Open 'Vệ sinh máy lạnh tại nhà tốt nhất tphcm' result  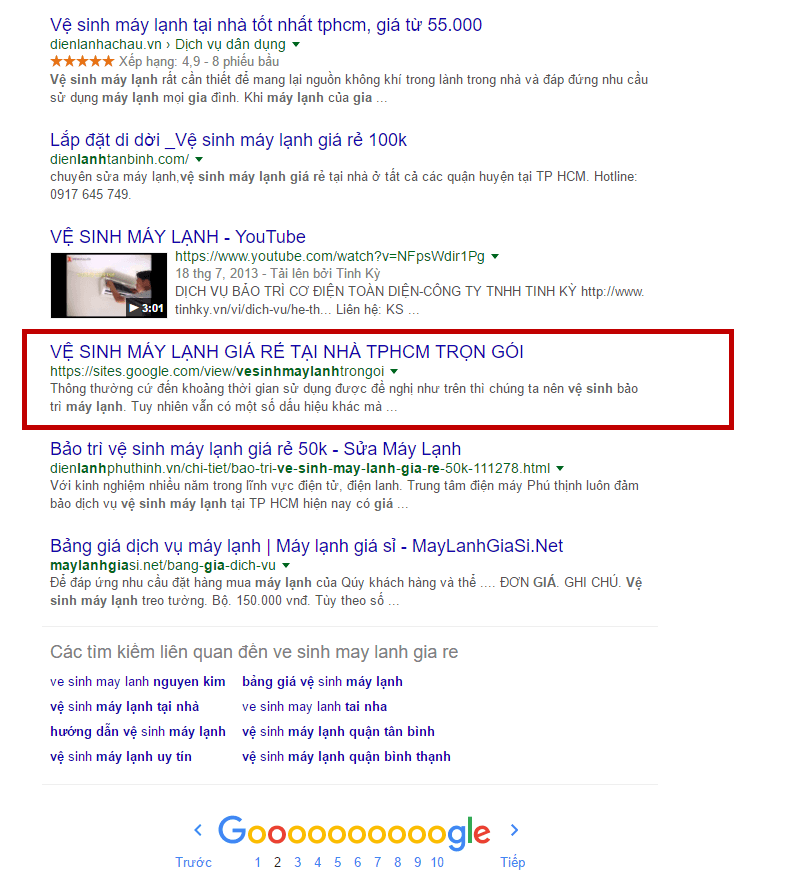(x=266, y=25)
